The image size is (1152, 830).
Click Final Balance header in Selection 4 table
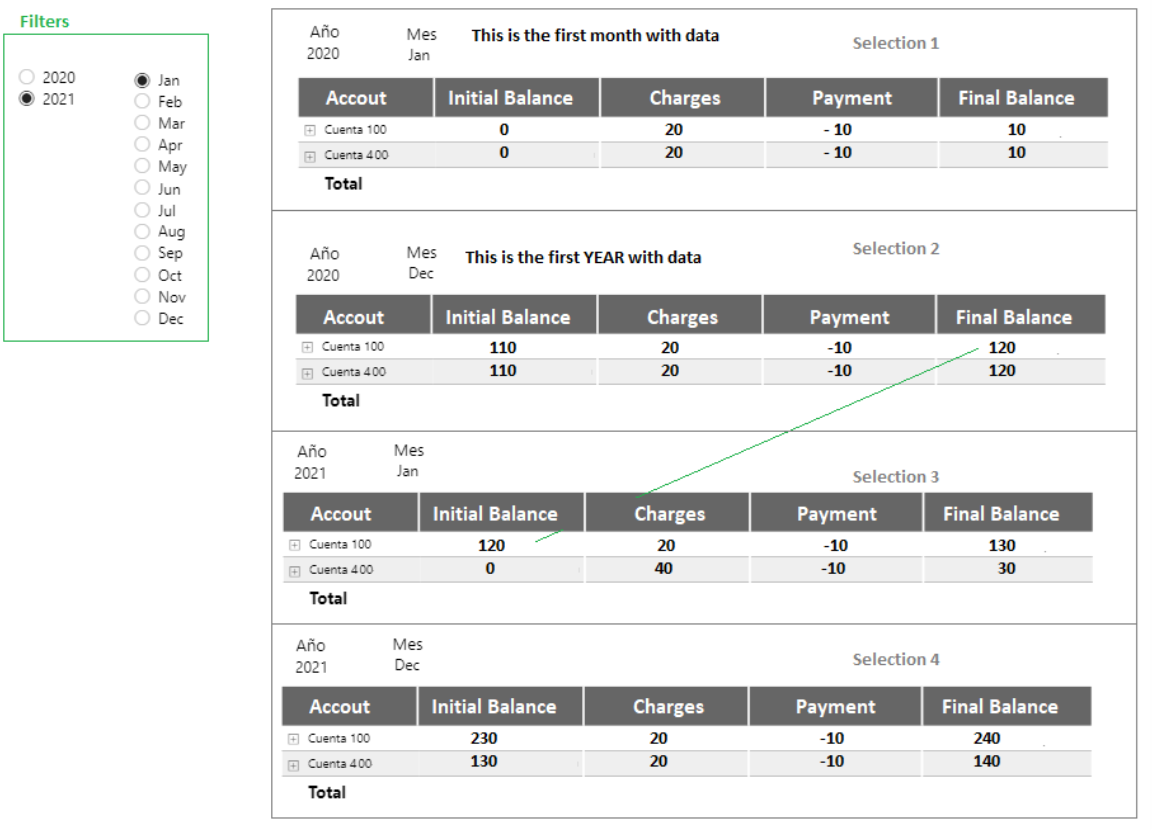click(x=1007, y=707)
